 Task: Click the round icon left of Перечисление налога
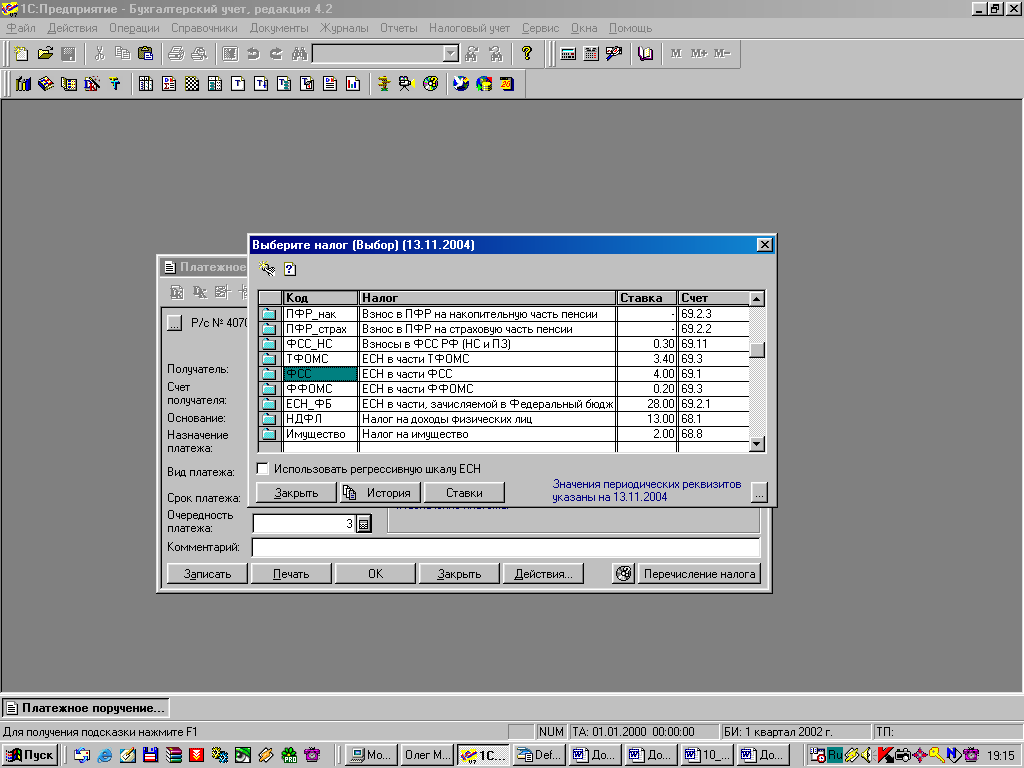tap(624, 573)
